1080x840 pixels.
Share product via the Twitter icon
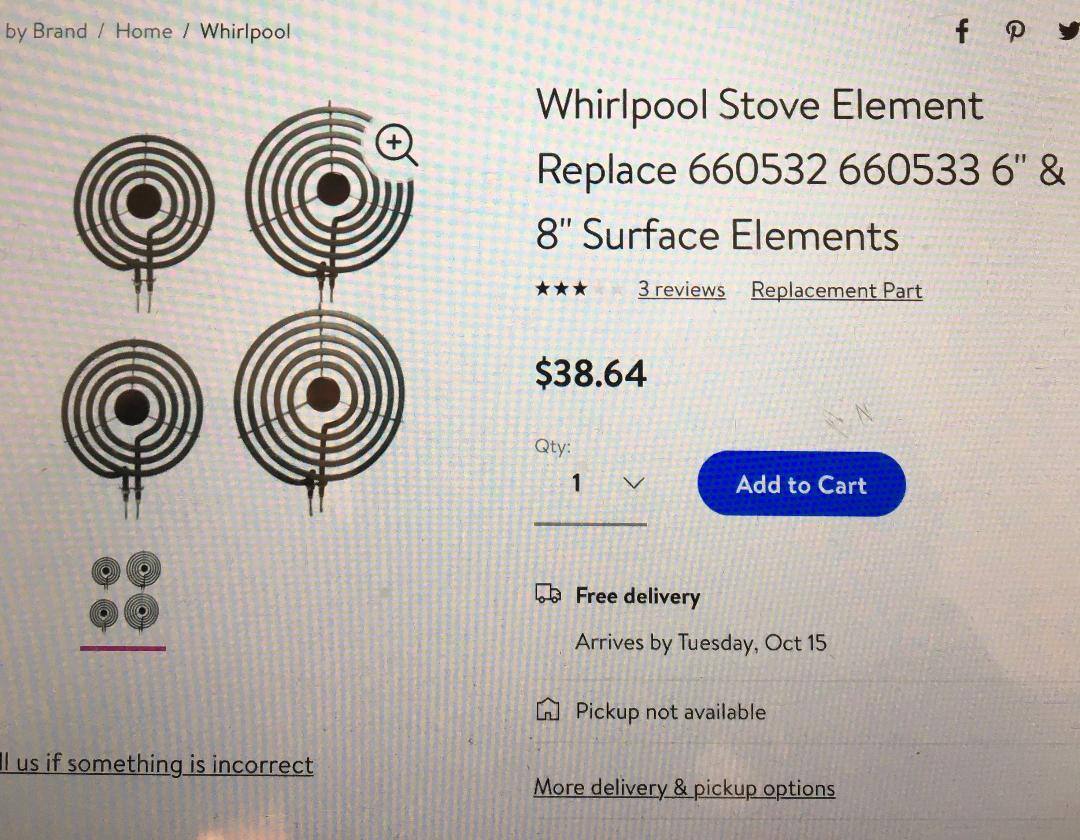pos(1068,31)
